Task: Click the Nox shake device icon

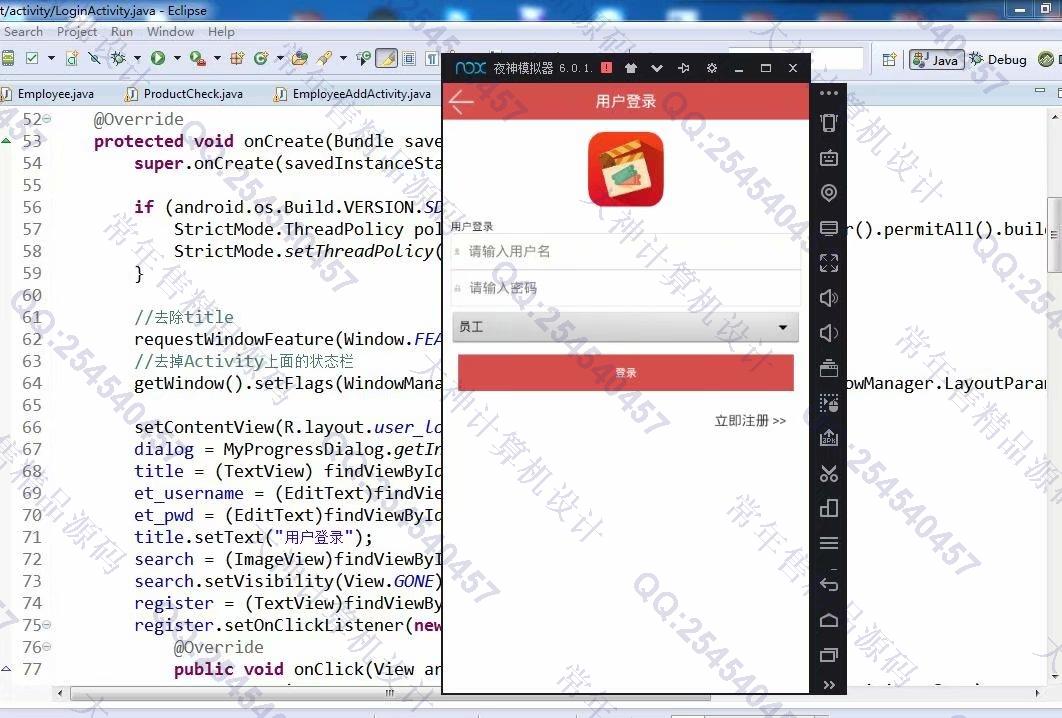Action: pos(829,123)
